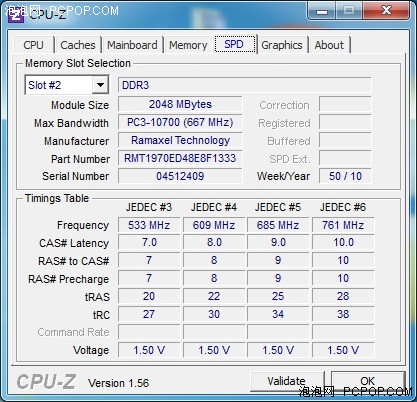Click tRC value 30
Image resolution: width=417 pixels, height=402 pixels.
pyautogui.click(x=214, y=314)
